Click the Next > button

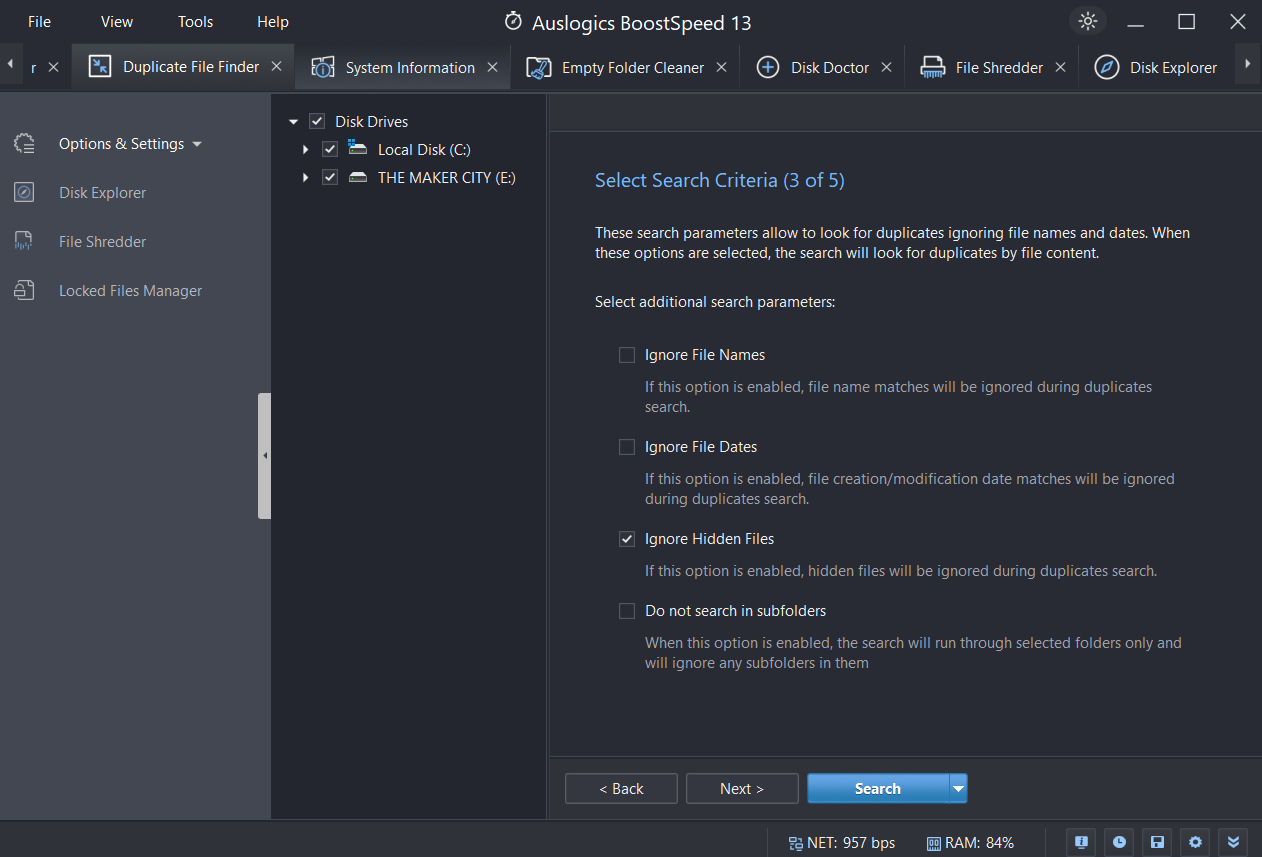[x=742, y=789]
